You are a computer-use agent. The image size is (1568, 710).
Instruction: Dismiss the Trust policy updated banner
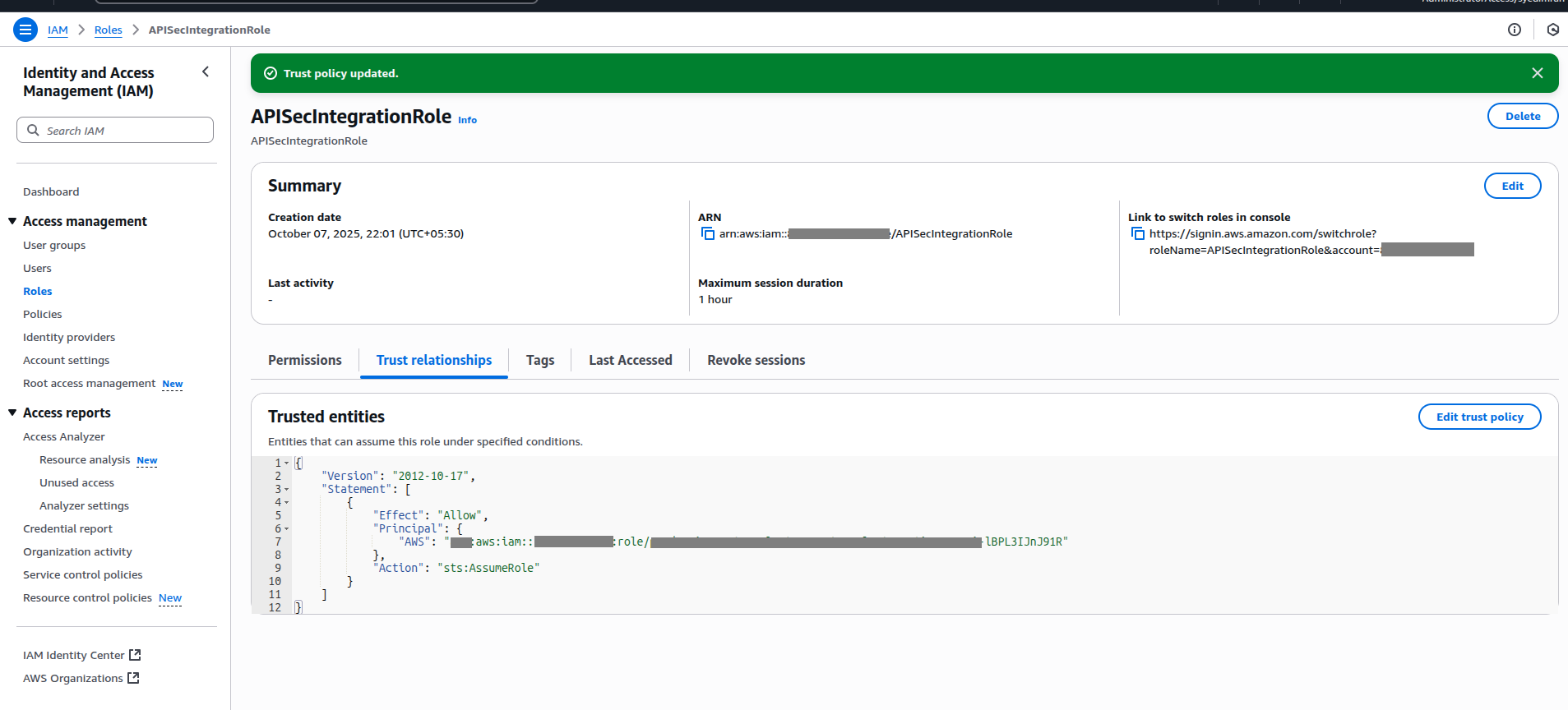click(1537, 73)
